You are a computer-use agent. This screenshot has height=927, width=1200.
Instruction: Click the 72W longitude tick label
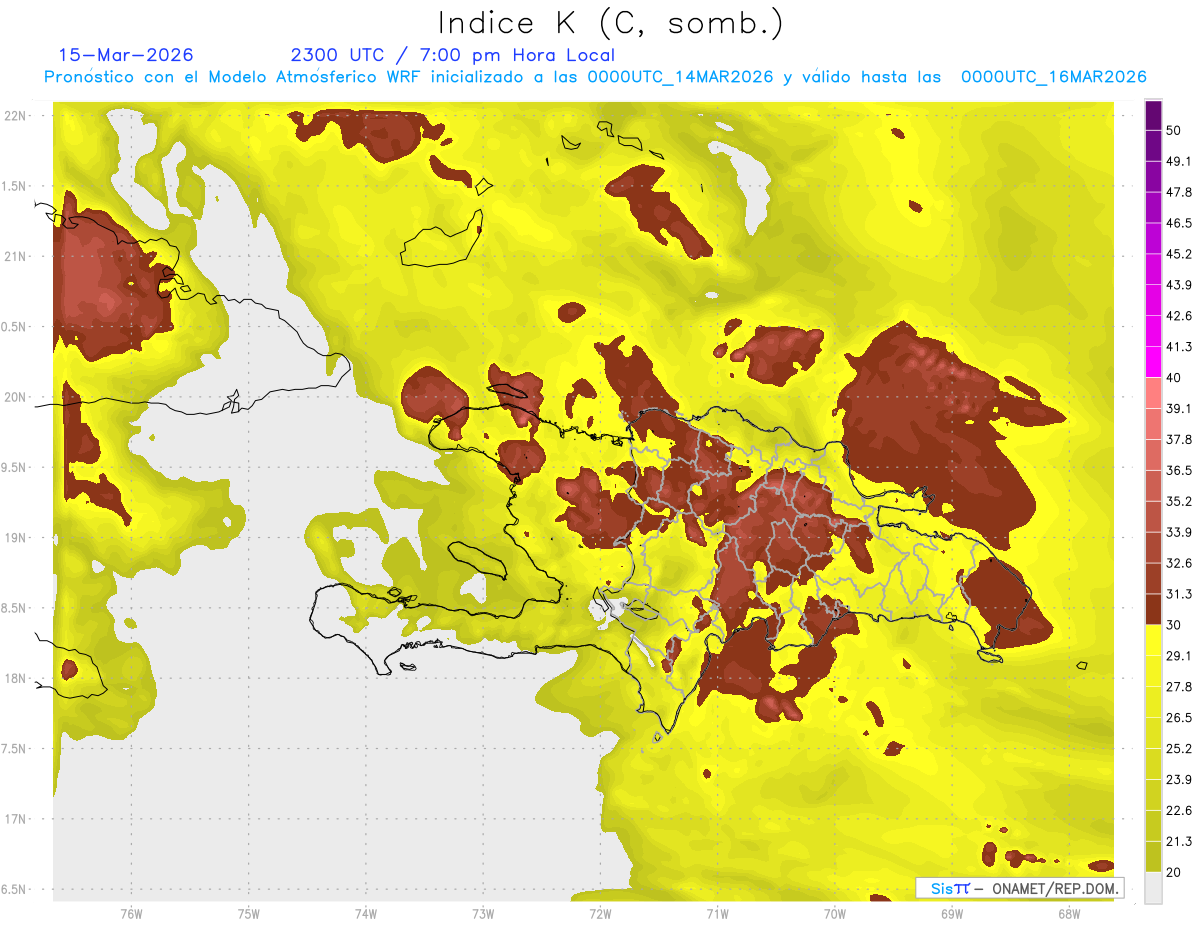click(600, 913)
